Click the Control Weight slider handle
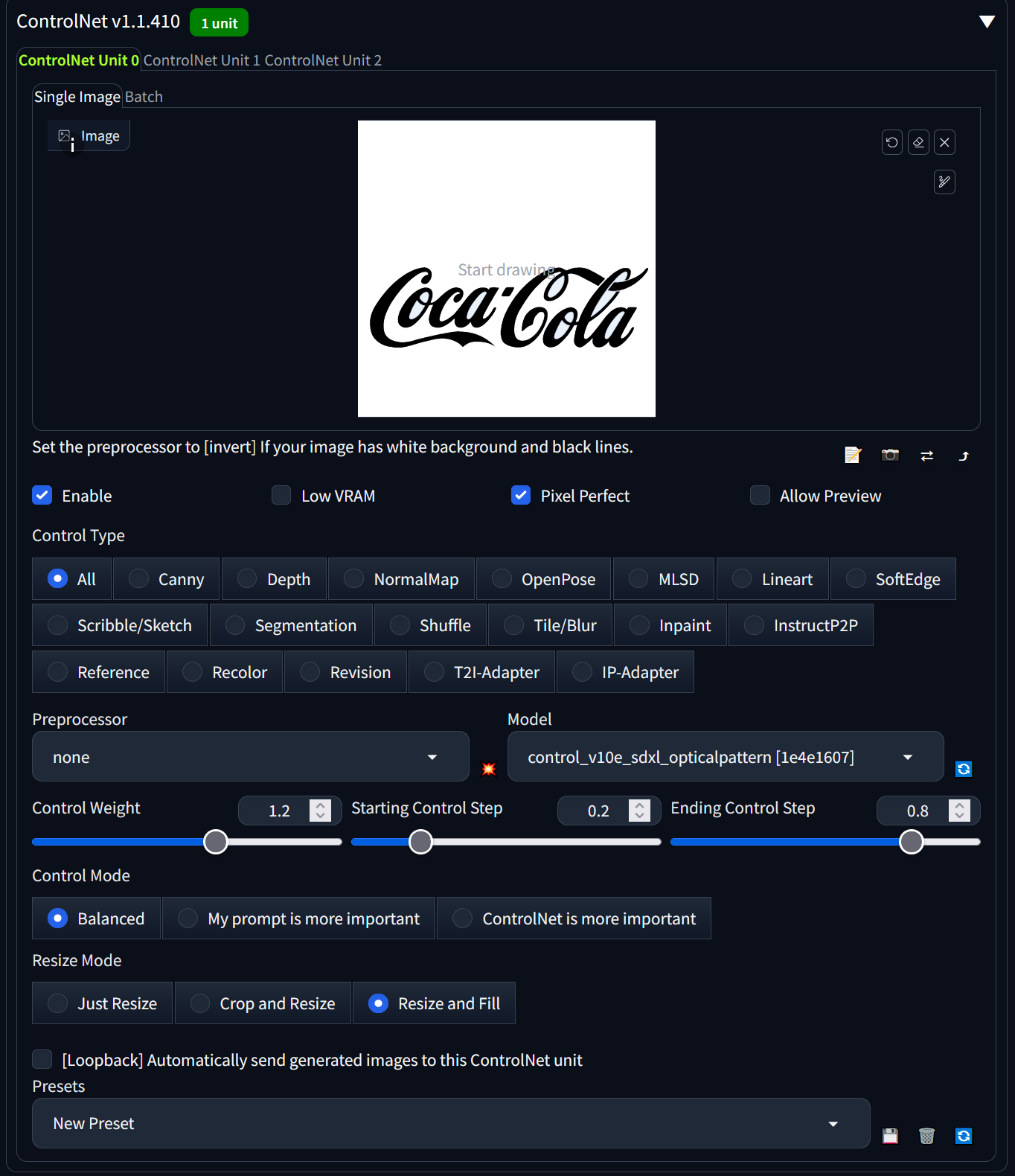This screenshot has height=1176, width=1015. 216,842
